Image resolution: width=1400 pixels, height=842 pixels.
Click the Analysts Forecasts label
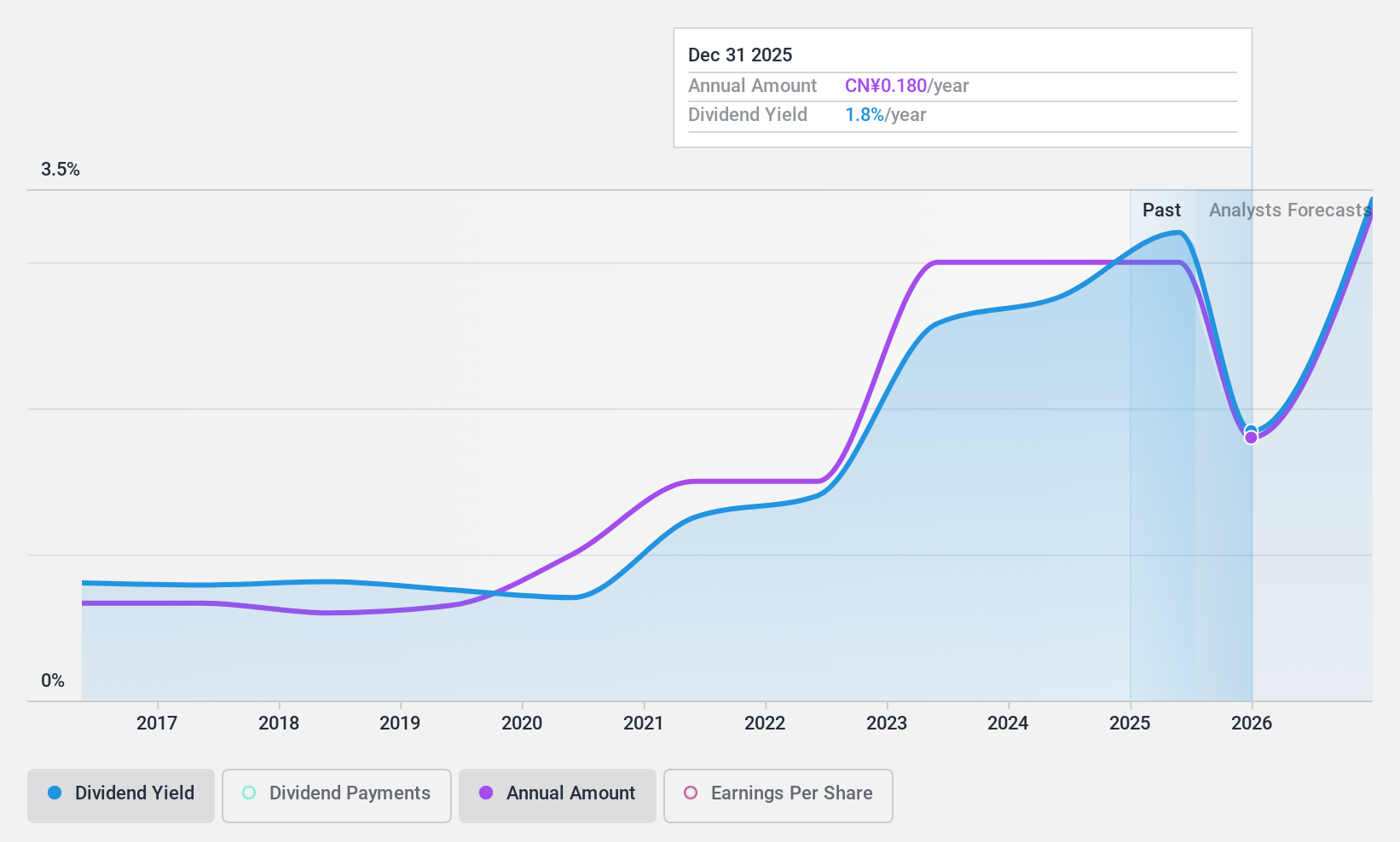click(x=1289, y=210)
